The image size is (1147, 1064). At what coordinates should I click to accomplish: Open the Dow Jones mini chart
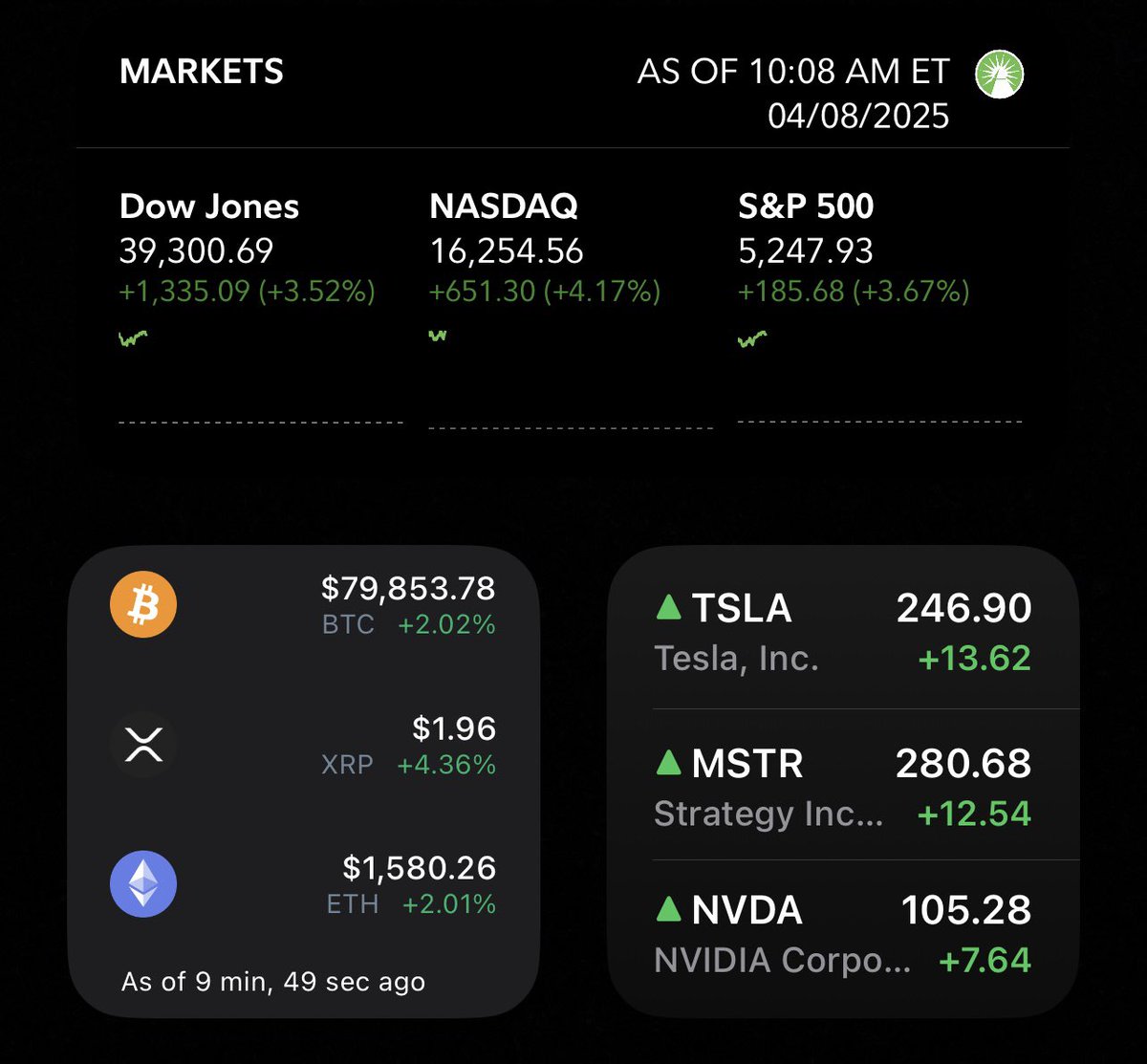[x=134, y=337]
